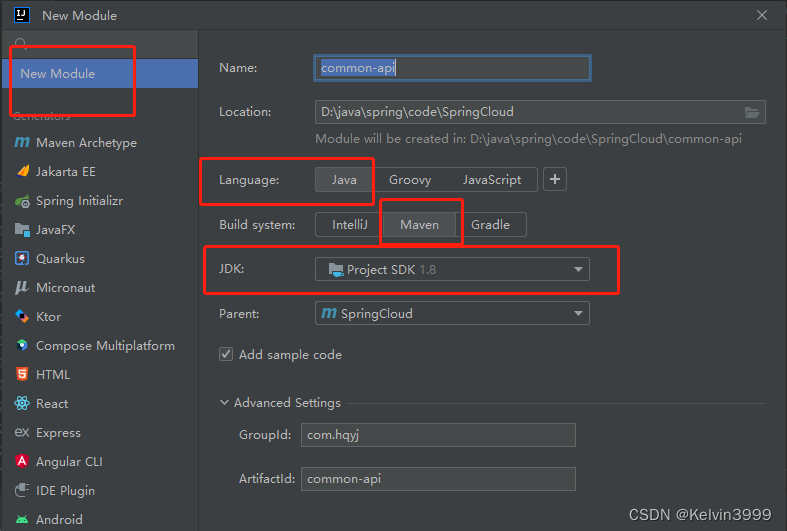
Task: Browse location with the folder icon
Action: click(x=751, y=112)
